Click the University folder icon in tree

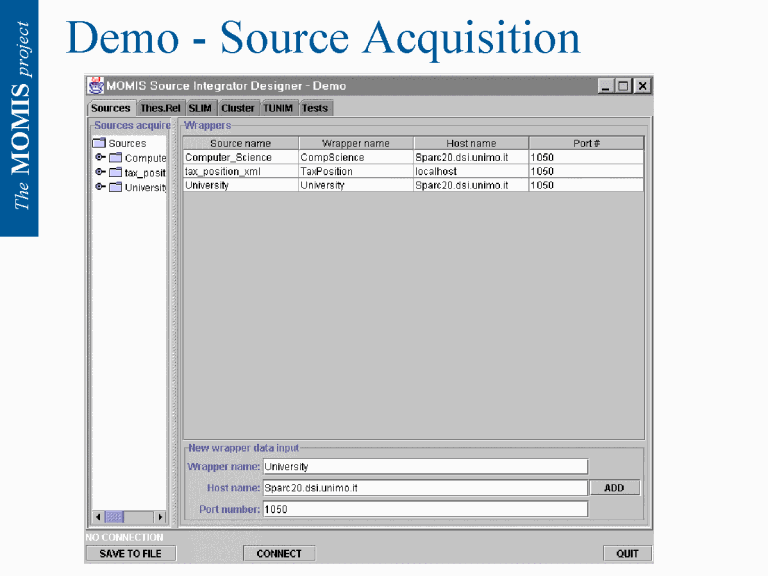coord(115,187)
